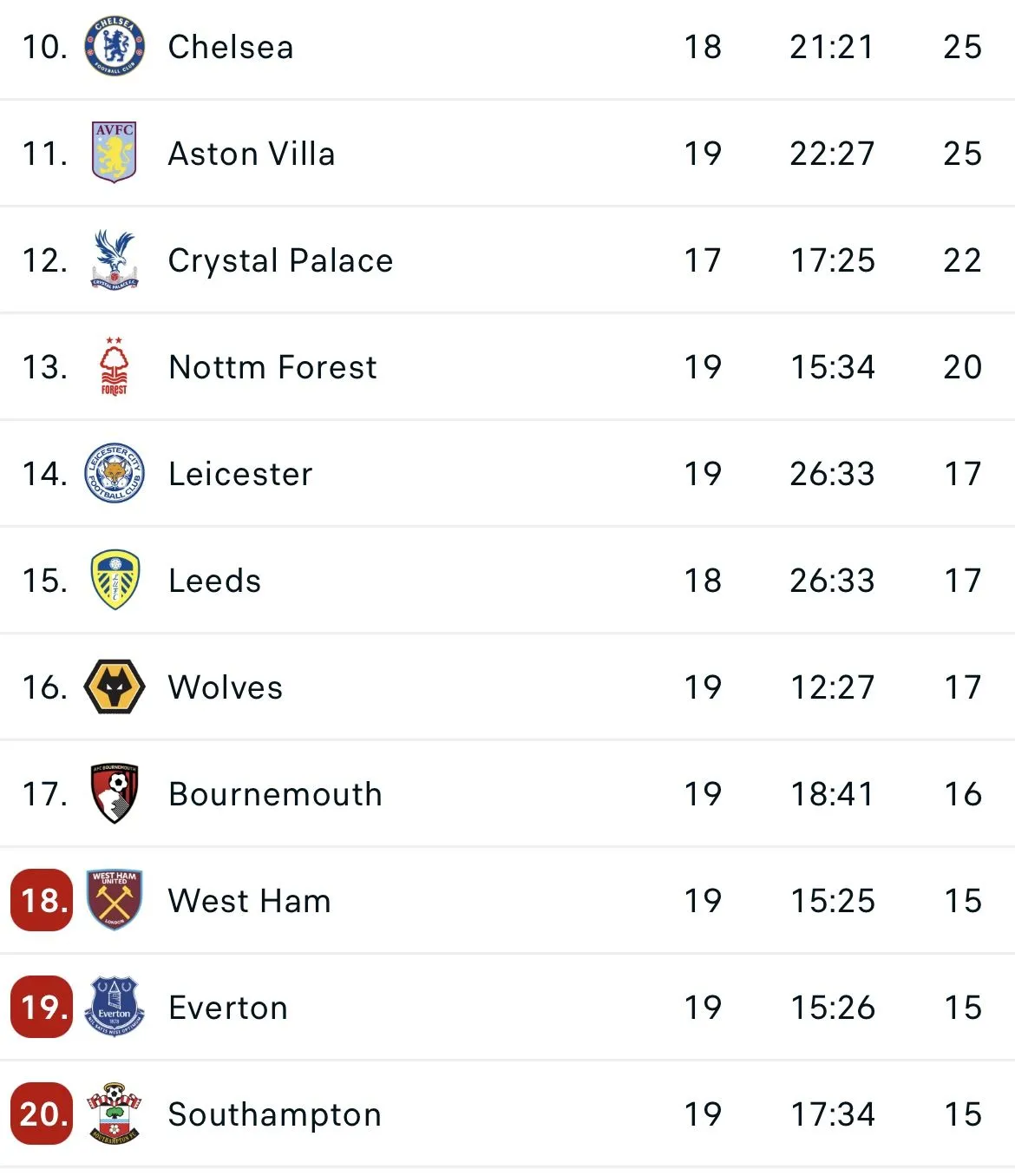
Task: Click Leicester's 26:33 goals figure
Action: click(x=832, y=474)
